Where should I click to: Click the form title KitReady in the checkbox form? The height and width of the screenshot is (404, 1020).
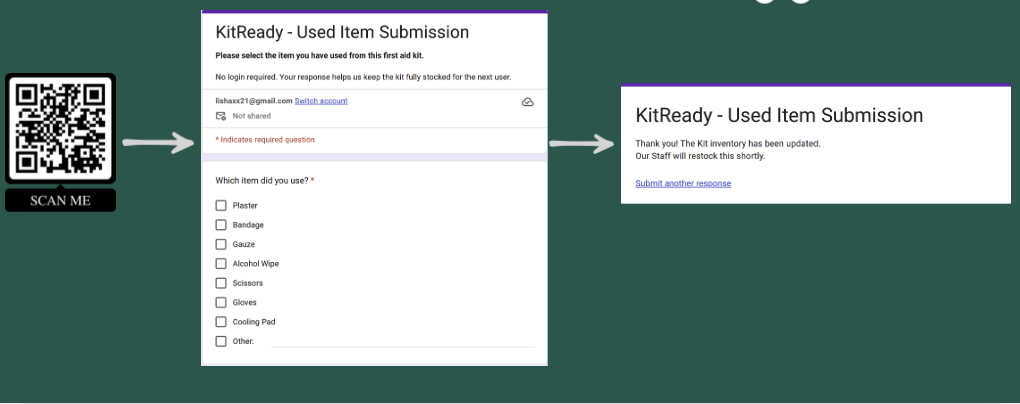point(342,32)
